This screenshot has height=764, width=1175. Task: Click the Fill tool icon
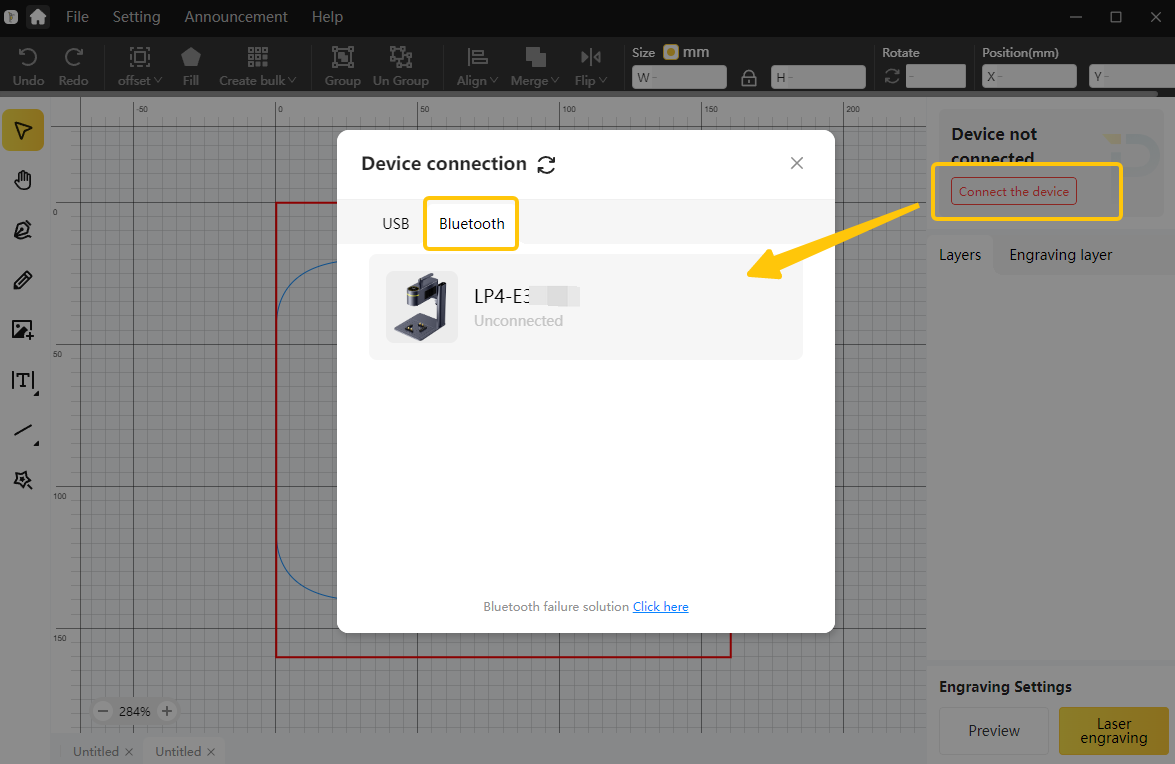[190, 66]
